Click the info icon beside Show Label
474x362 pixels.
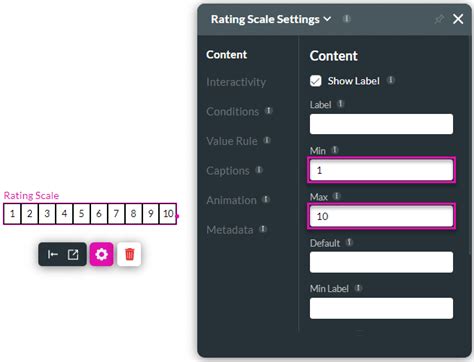391,80
